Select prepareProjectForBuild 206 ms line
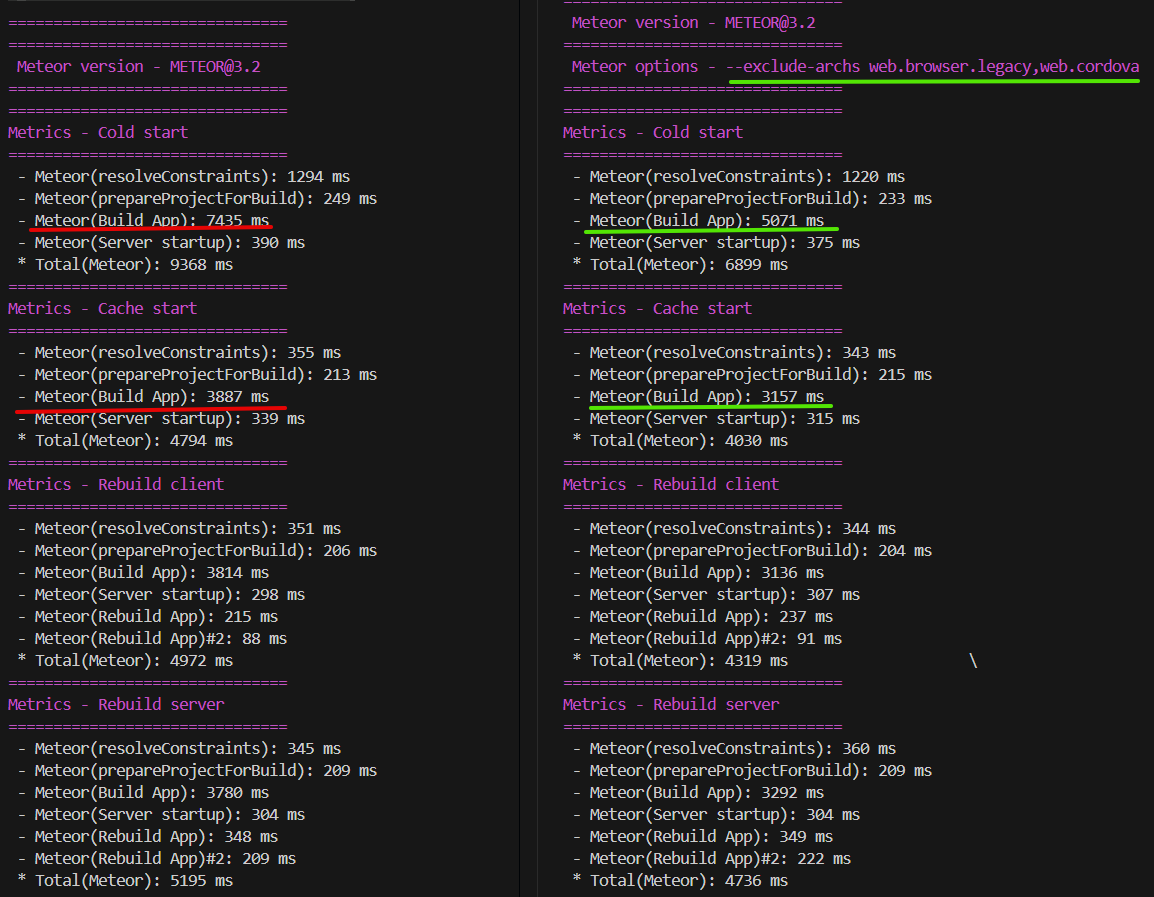This screenshot has width=1154, height=897. 197,550
